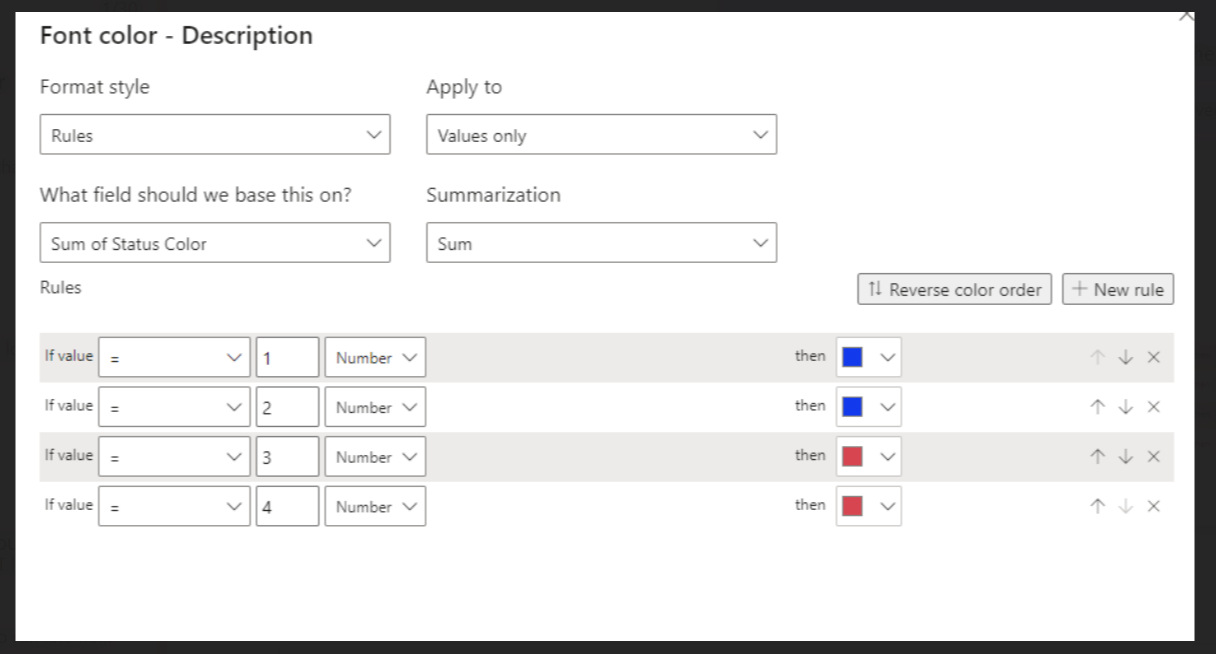Move the value 2 rule up
This screenshot has height=654, width=1216.
pos(1098,407)
